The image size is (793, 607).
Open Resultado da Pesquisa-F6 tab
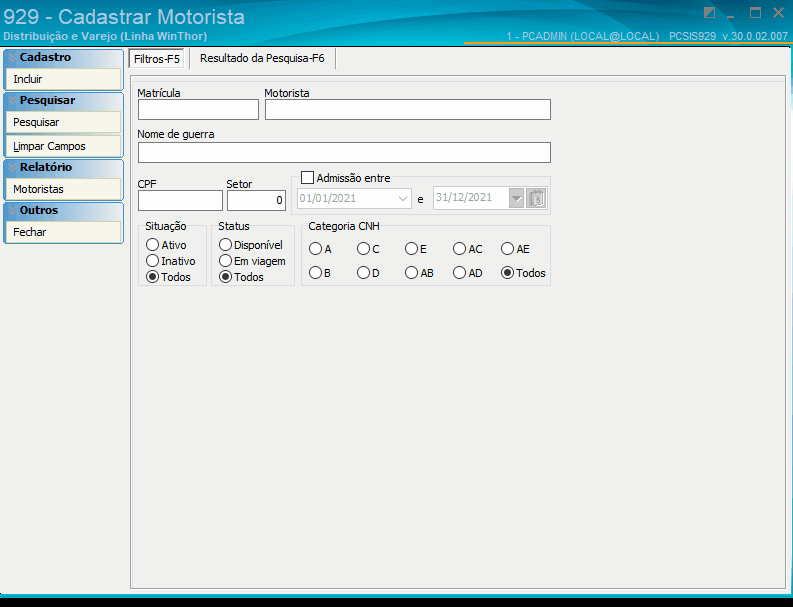point(262,58)
